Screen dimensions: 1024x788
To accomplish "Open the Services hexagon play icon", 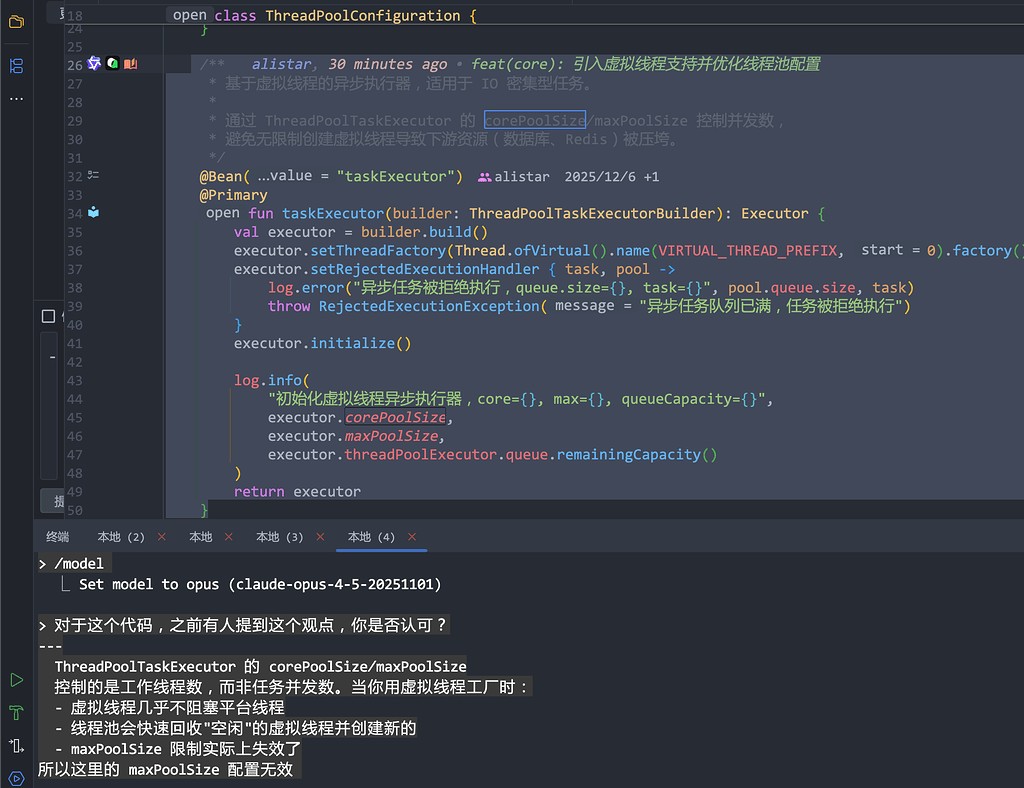I will point(16,778).
